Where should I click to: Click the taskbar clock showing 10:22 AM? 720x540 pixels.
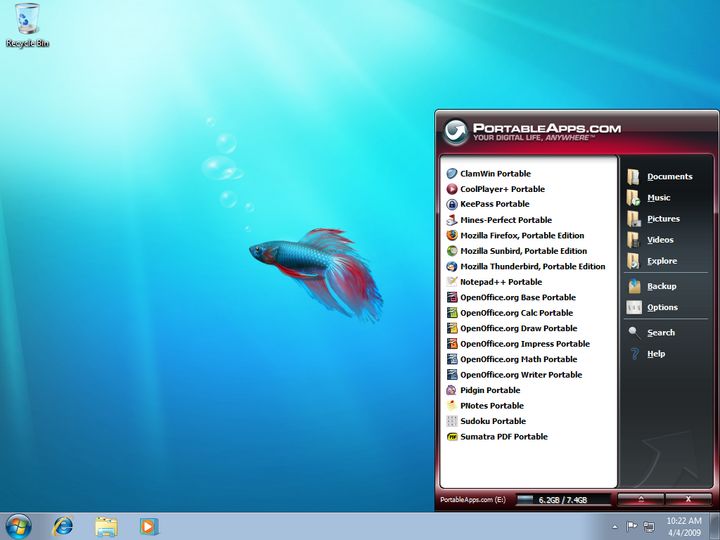pyautogui.click(x=684, y=526)
